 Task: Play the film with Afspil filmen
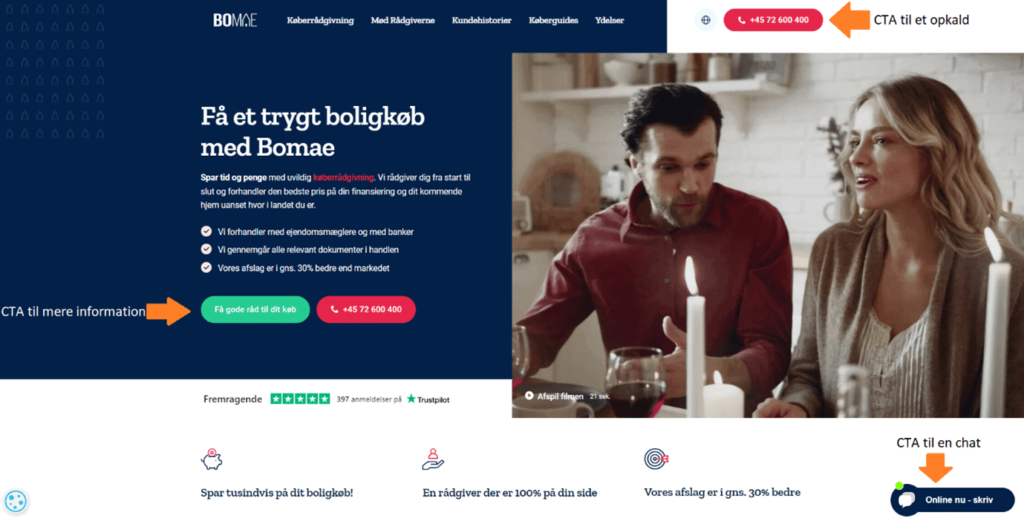click(x=554, y=396)
